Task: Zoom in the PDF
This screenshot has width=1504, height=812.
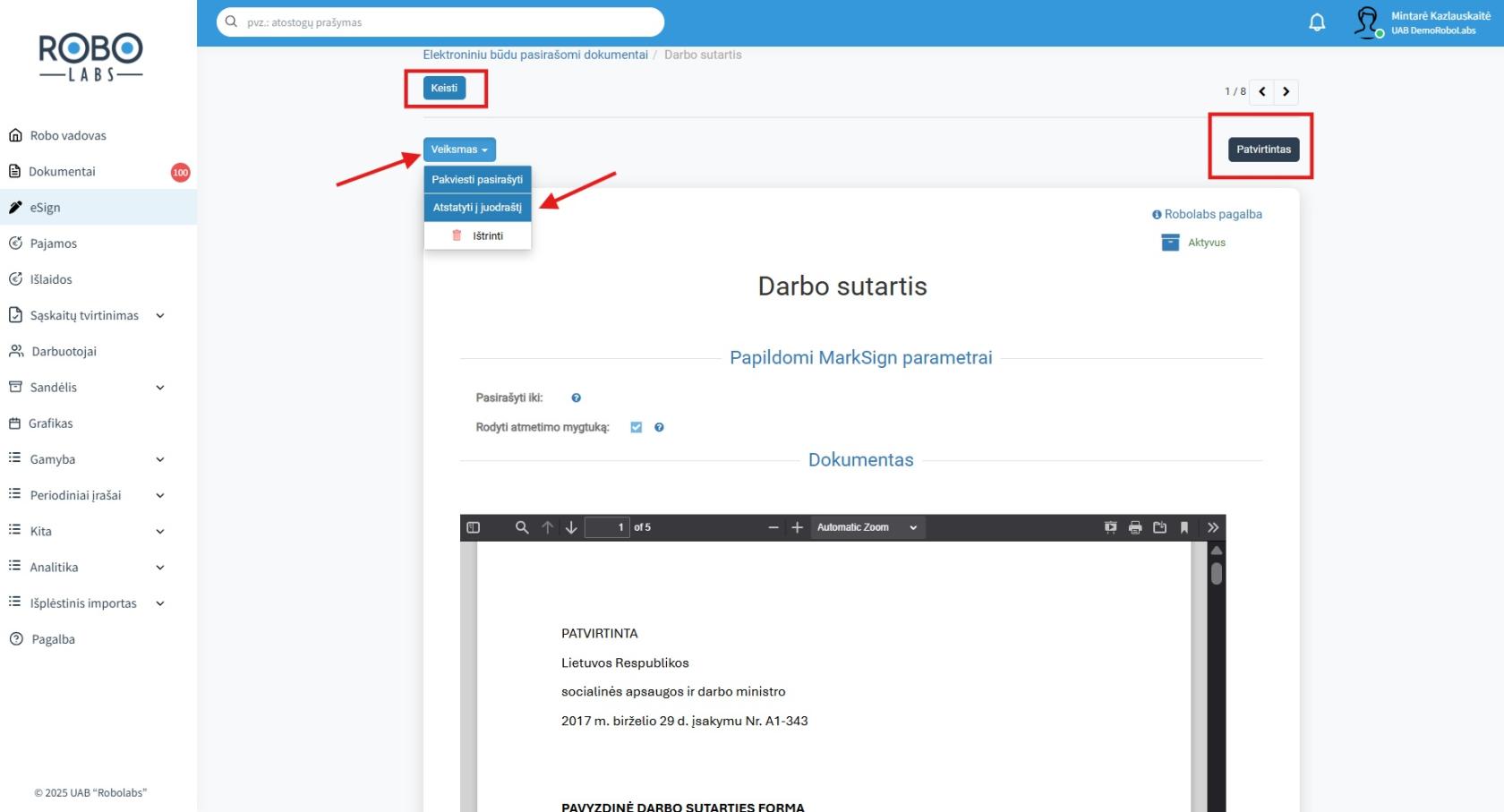Action: tap(797, 527)
